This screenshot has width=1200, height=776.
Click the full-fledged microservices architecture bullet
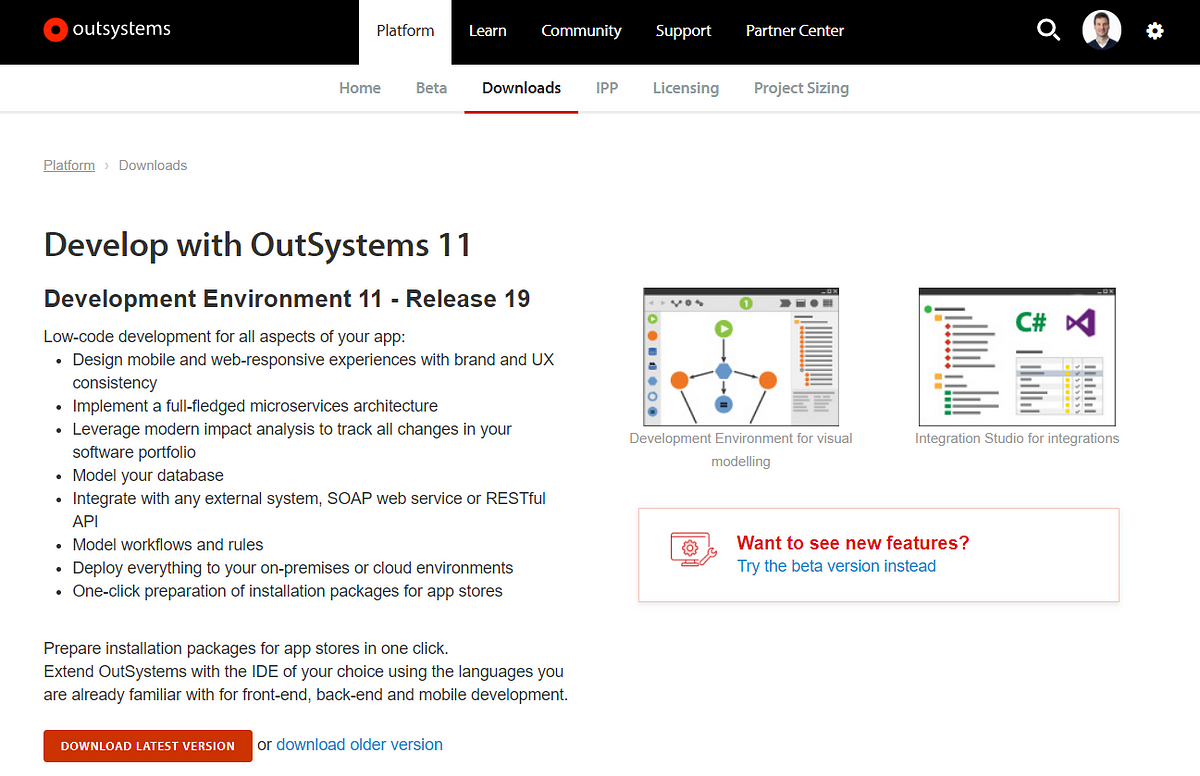(255, 406)
